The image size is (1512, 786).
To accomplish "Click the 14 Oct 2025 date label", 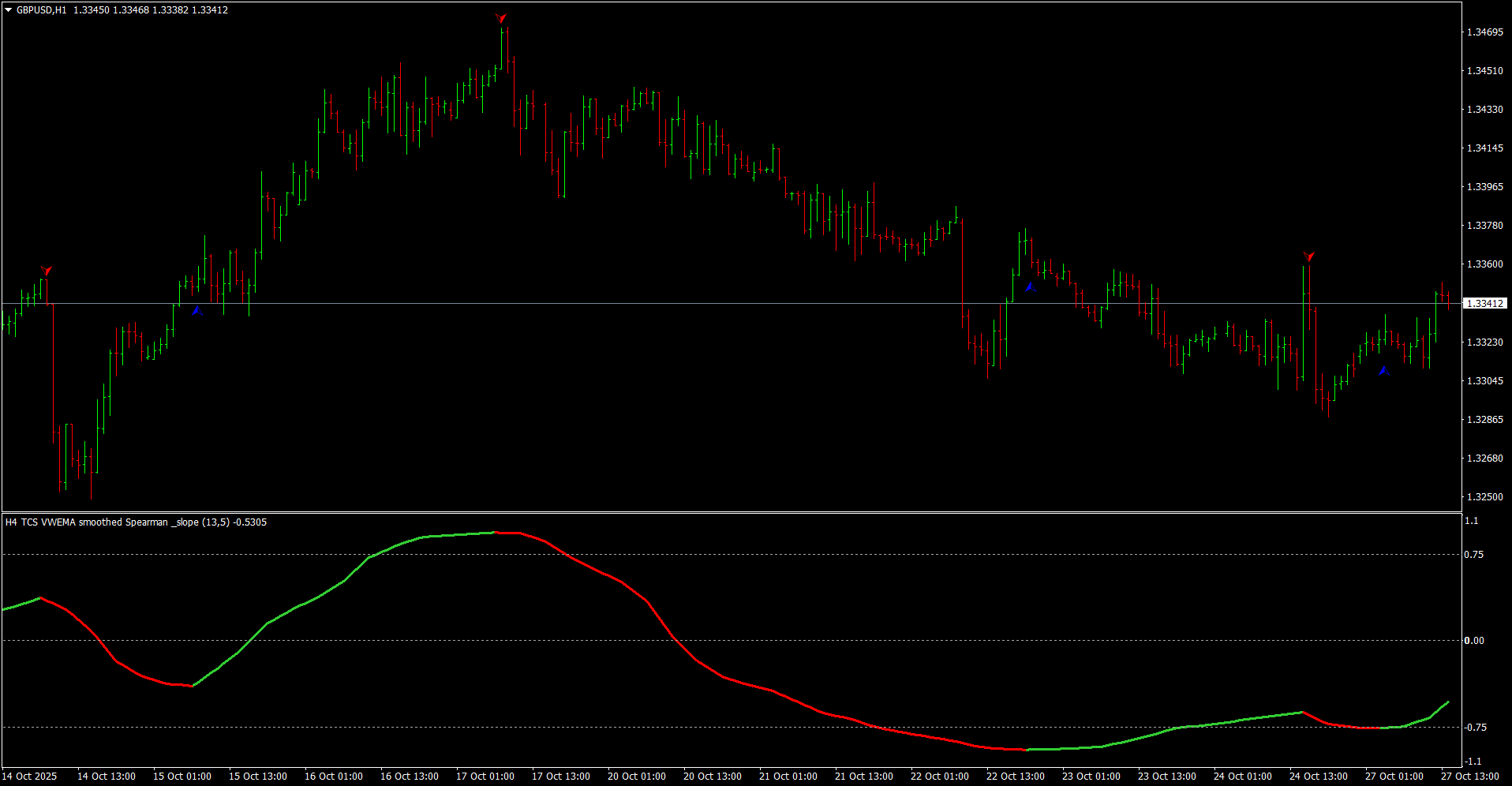I will [x=30, y=777].
